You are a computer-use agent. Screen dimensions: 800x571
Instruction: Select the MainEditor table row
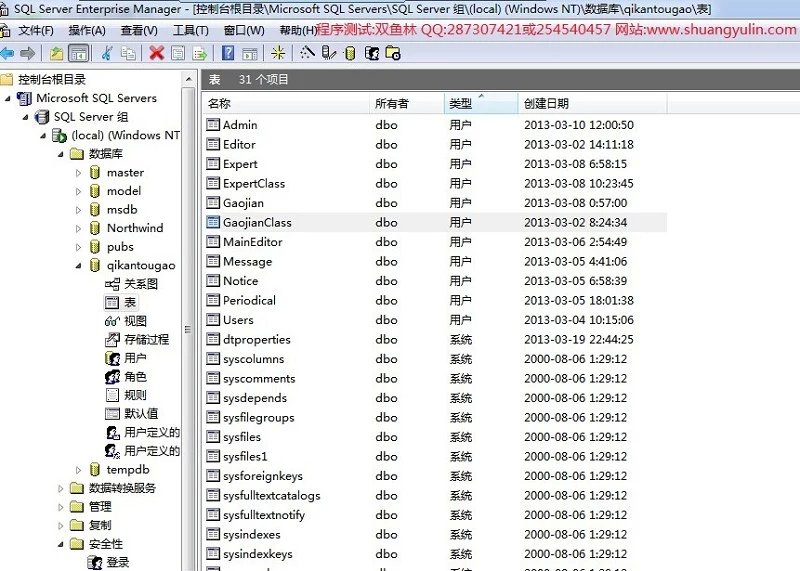pyautogui.click(x=435, y=242)
